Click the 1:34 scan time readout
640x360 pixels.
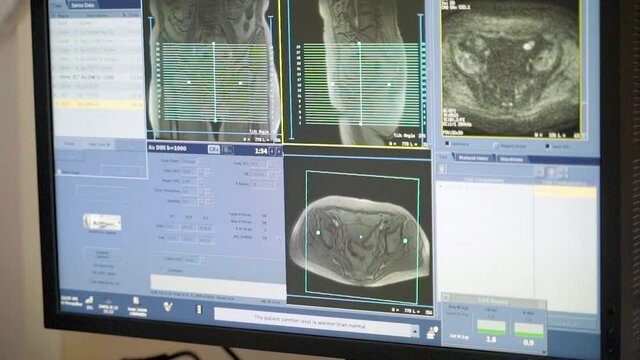pos(261,151)
